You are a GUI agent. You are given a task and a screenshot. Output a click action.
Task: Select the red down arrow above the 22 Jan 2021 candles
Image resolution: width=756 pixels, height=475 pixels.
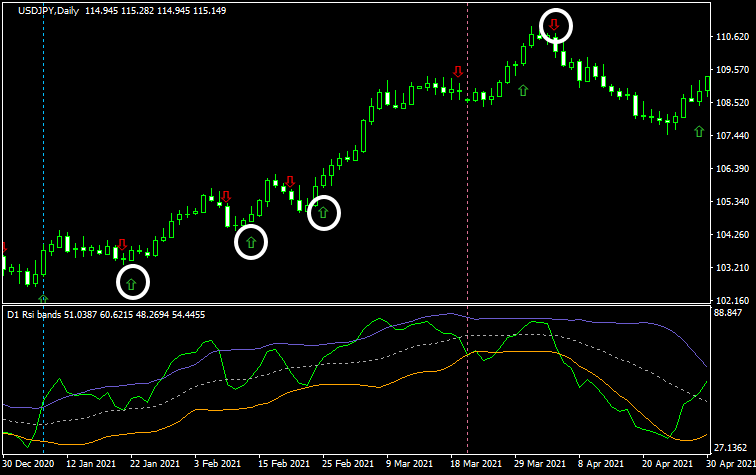(x=122, y=244)
